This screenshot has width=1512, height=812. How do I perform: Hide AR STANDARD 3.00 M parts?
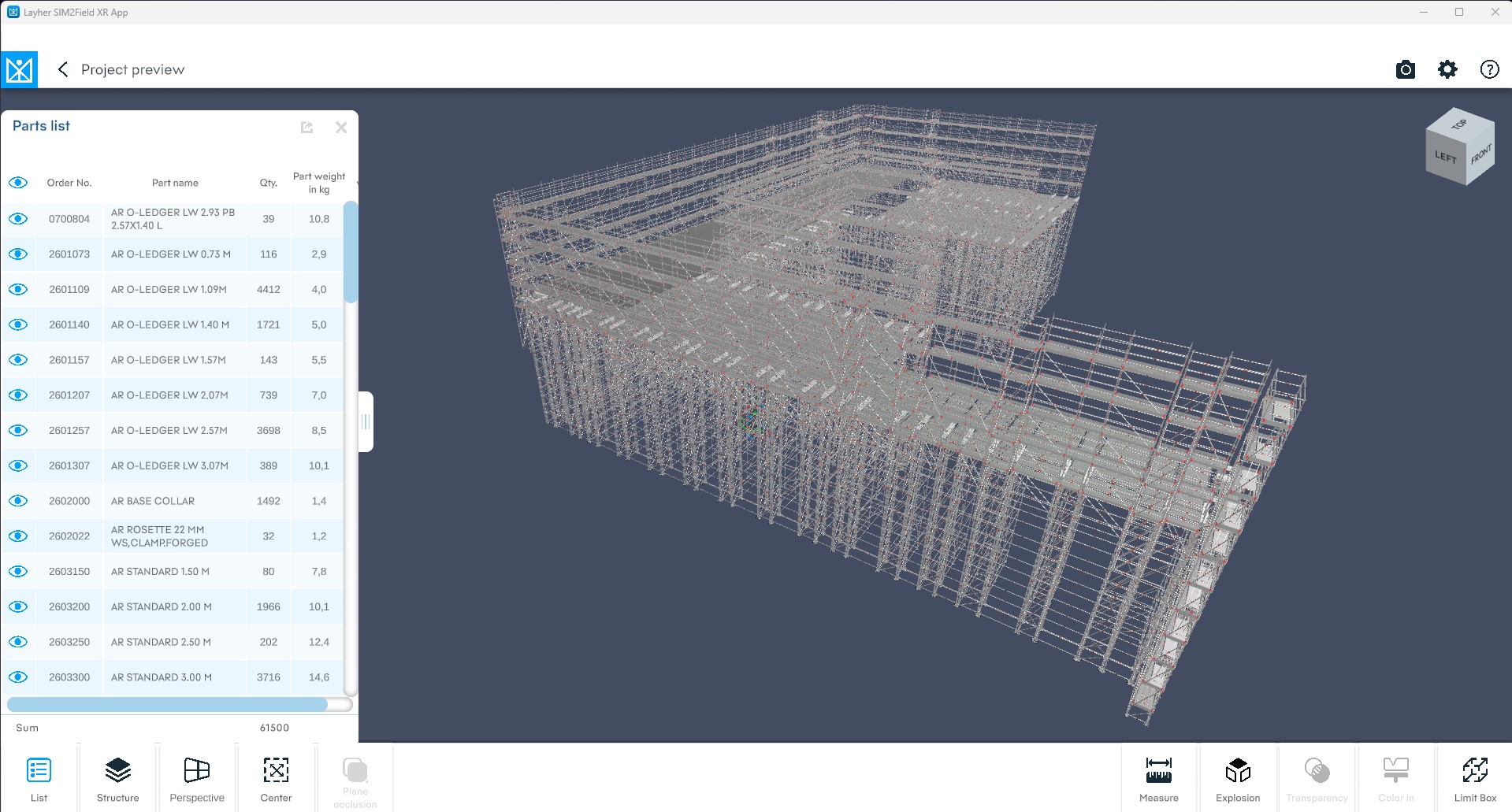(18, 677)
